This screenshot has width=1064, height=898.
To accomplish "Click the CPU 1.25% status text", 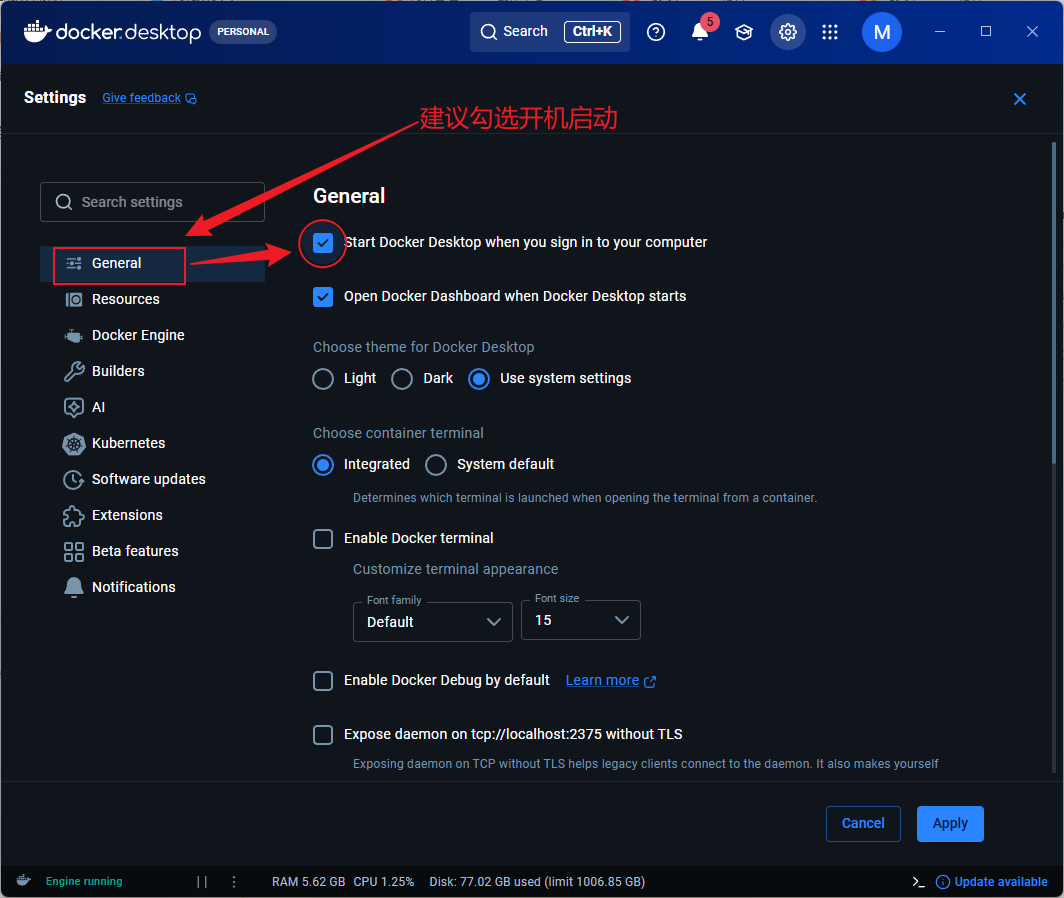I will pyautogui.click(x=383, y=882).
